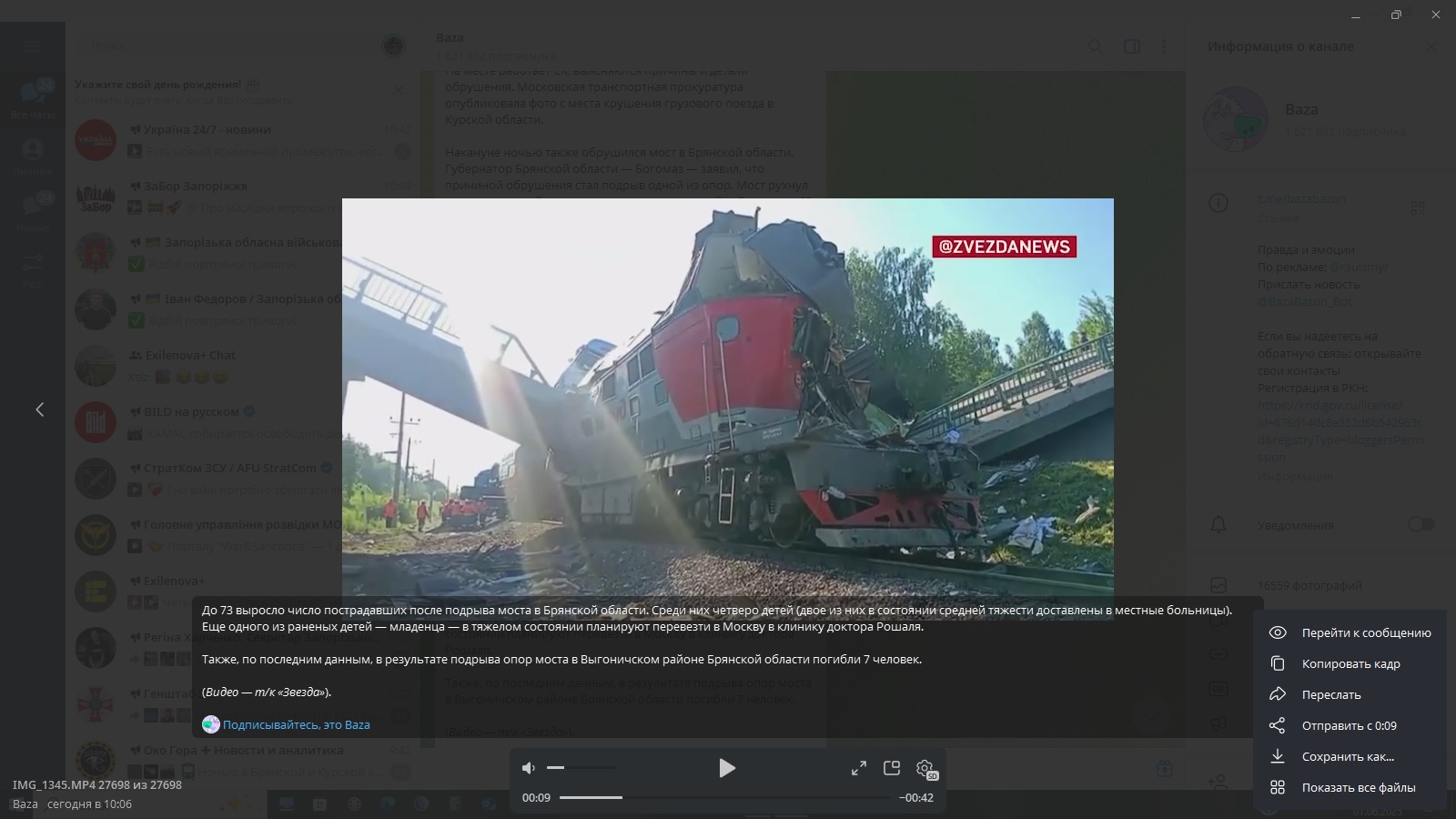Screen dimensions: 1456x819
Task: Seek on the video progress bar
Action: pyautogui.click(x=725, y=797)
